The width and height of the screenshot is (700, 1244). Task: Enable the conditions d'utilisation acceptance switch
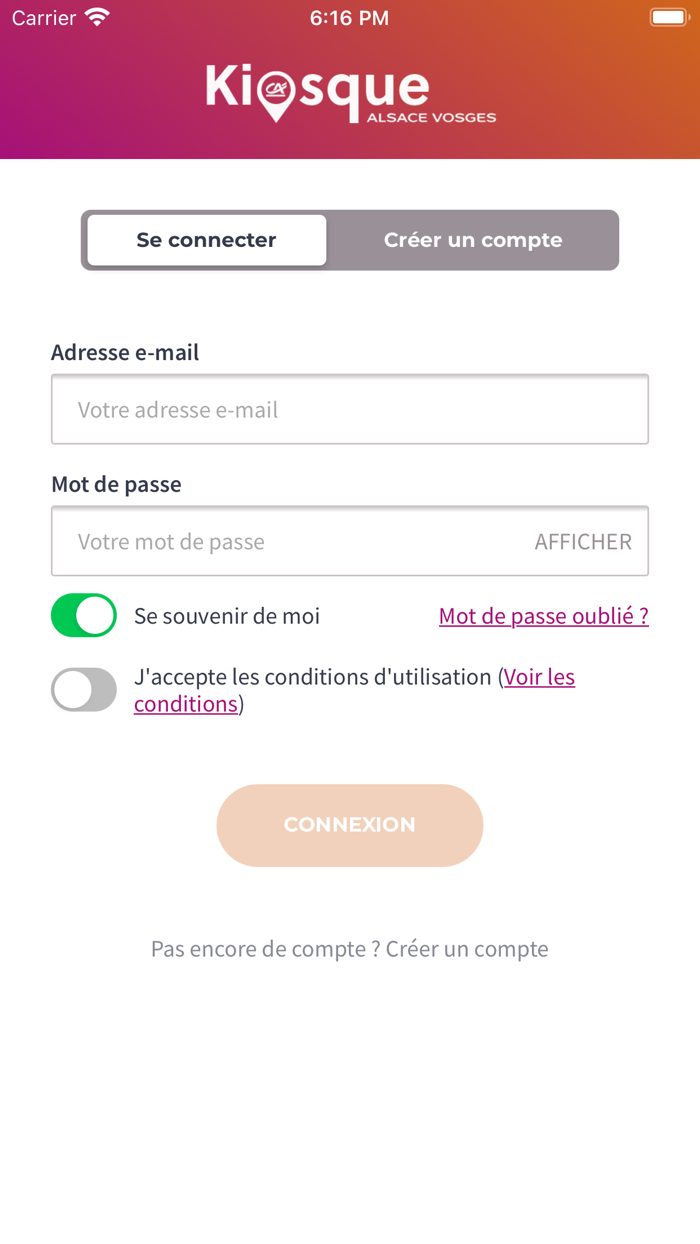point(84,690)
